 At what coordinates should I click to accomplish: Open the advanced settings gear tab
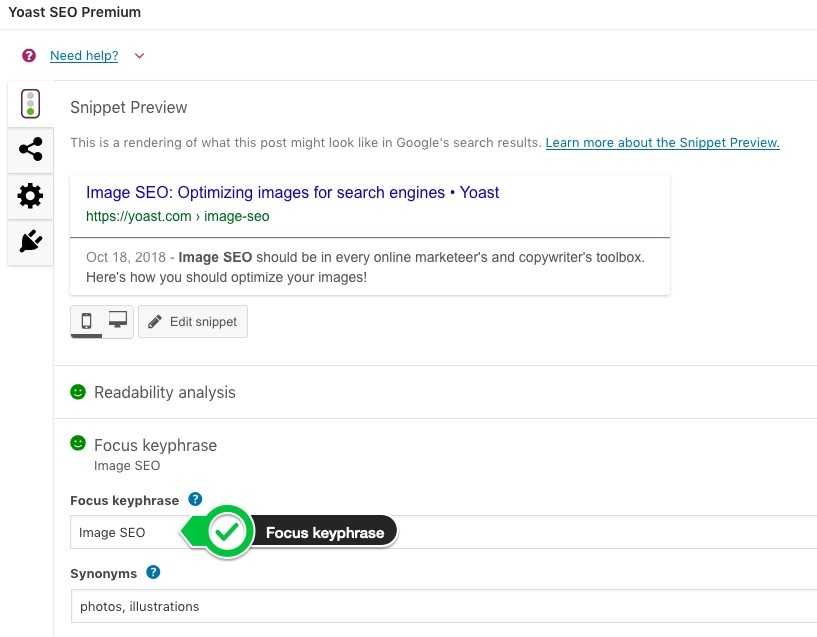[30, 196]
